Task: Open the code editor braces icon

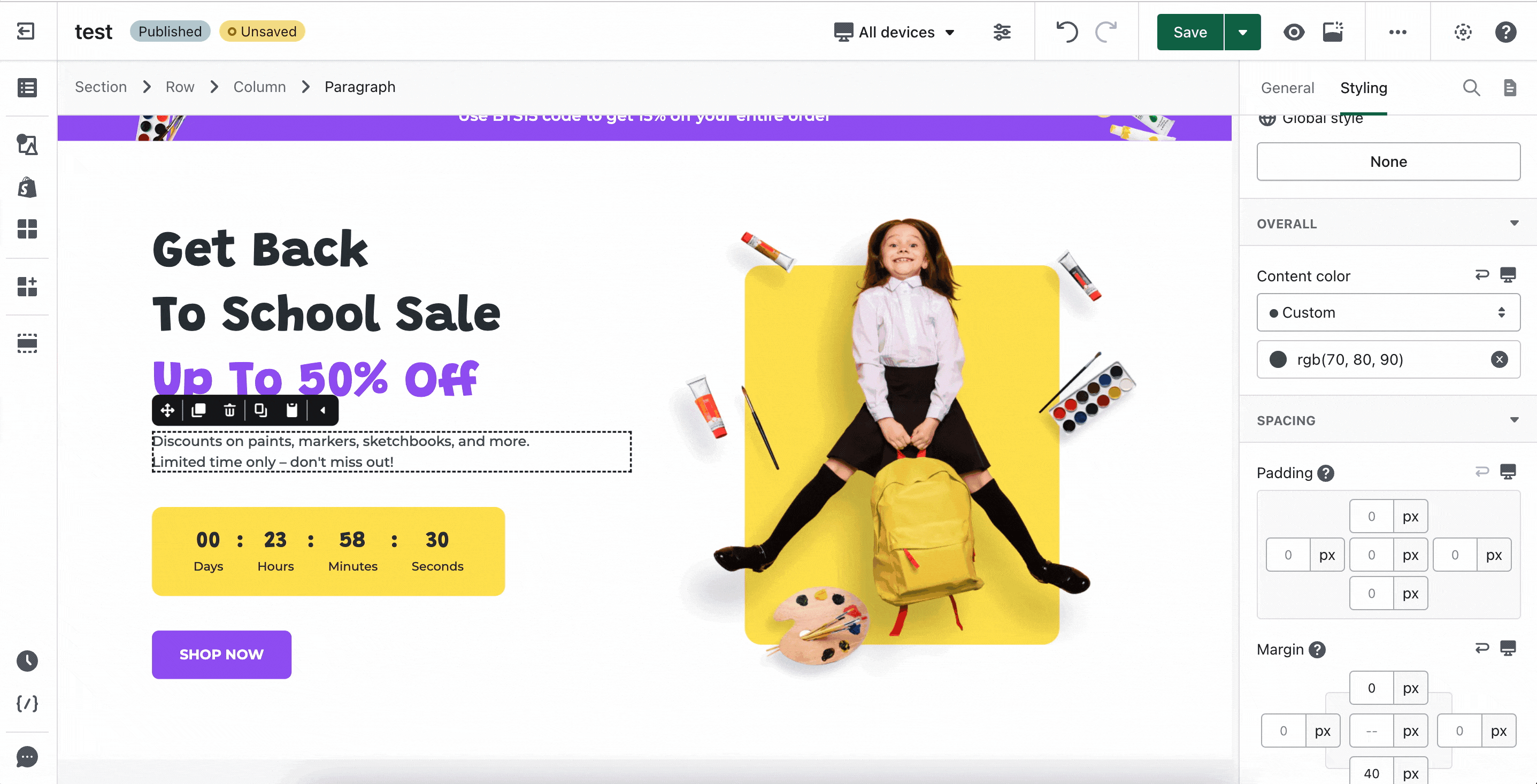Action: coord(27,703)
